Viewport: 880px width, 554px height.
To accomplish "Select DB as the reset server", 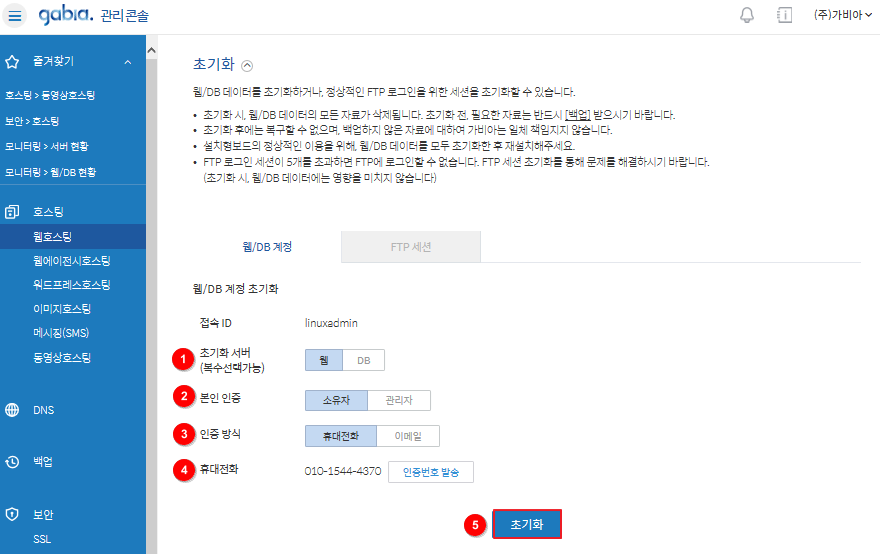I will [364, 360].
